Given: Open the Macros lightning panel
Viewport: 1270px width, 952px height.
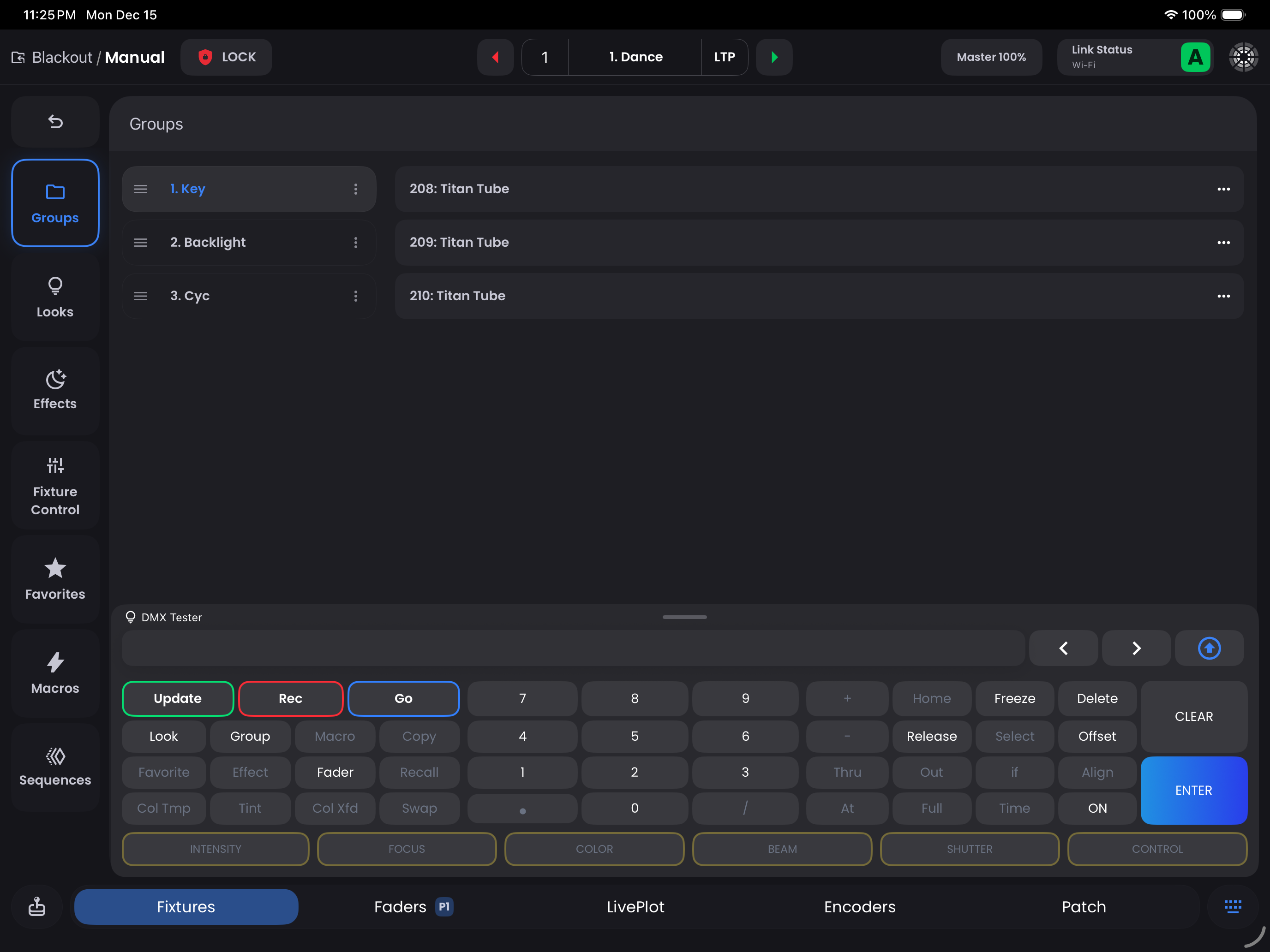Looking at the screenshot, I should (x=55, y=673).
